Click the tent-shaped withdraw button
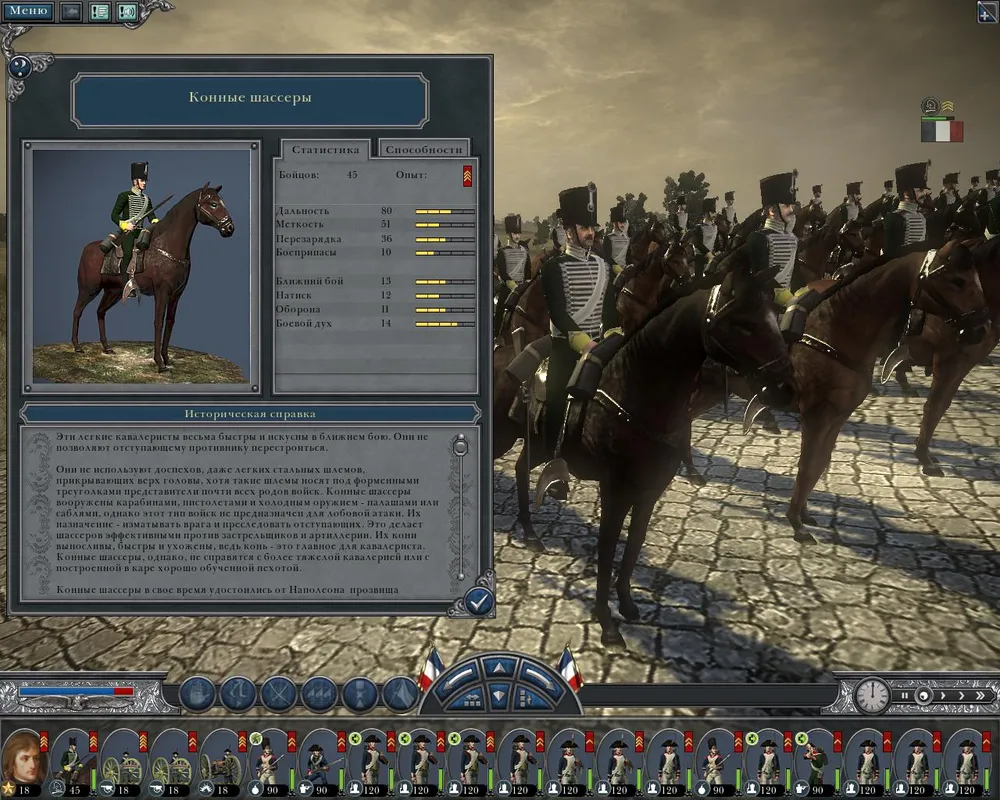 (x=399, y=693)
